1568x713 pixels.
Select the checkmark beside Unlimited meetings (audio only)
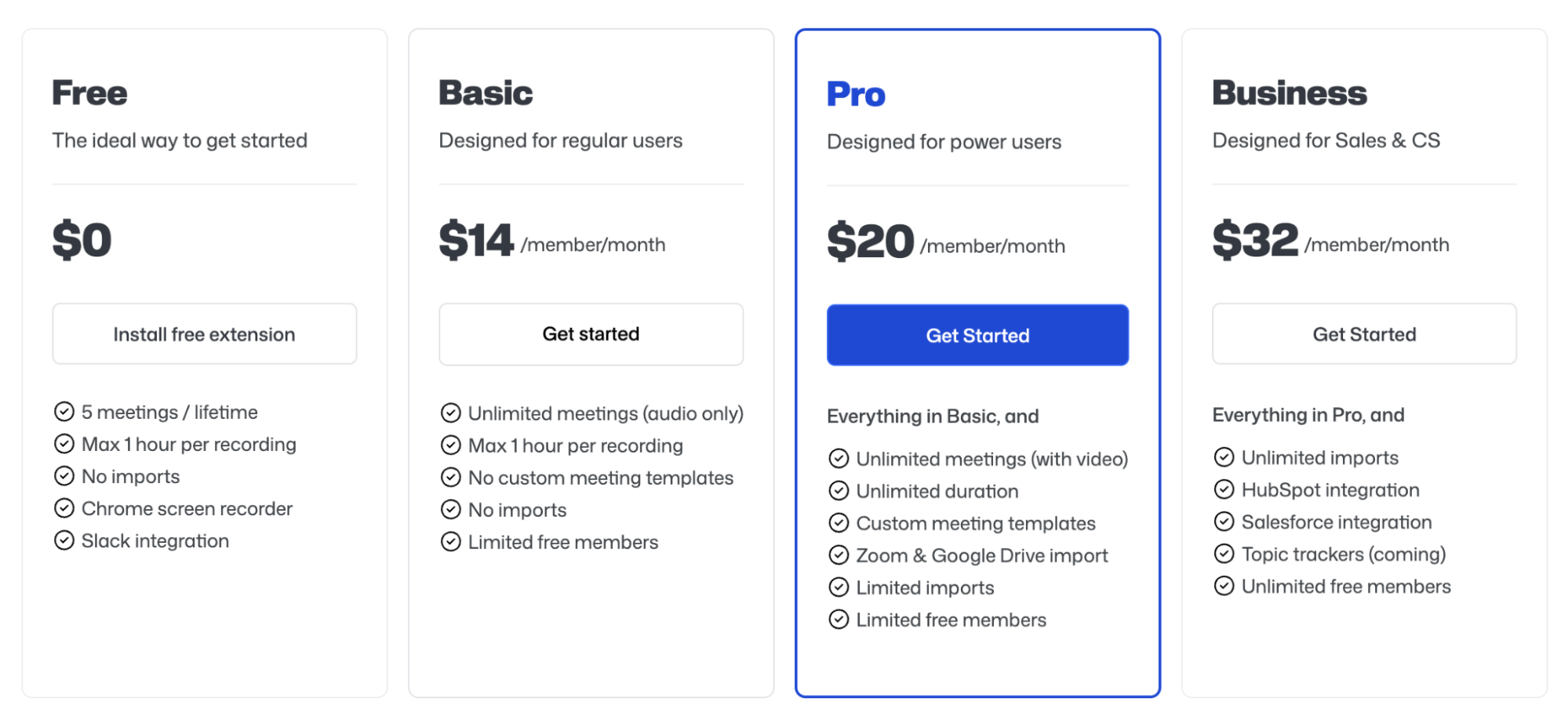click(x=450, y=413)
